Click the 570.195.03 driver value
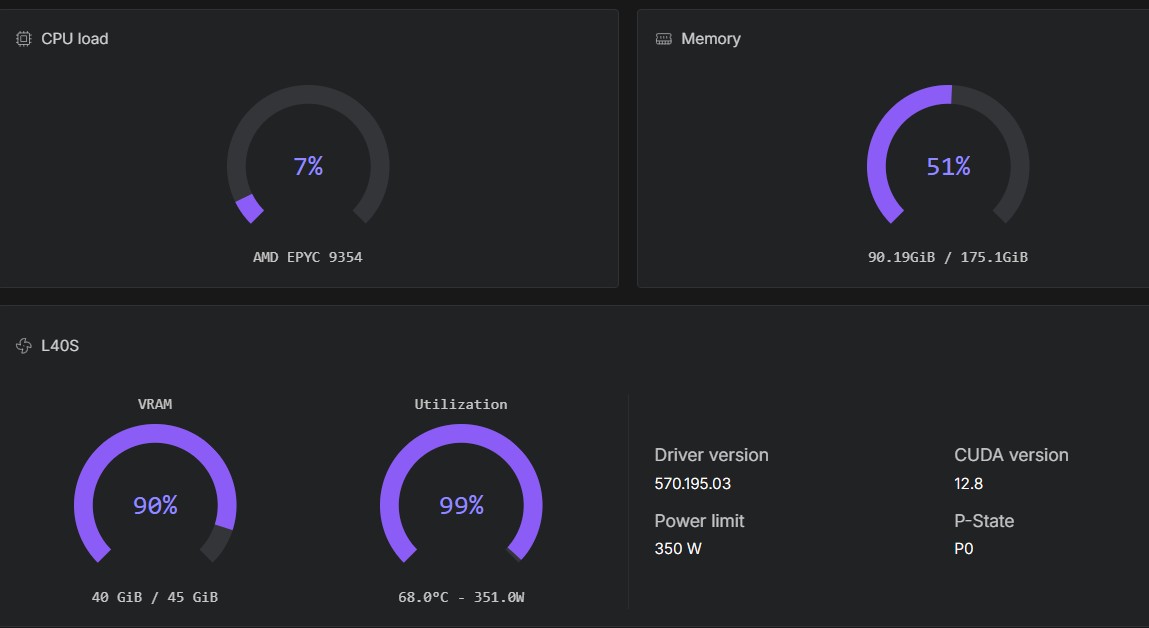The width and height of the screenshot is (1149, 628). click(692, 484)
